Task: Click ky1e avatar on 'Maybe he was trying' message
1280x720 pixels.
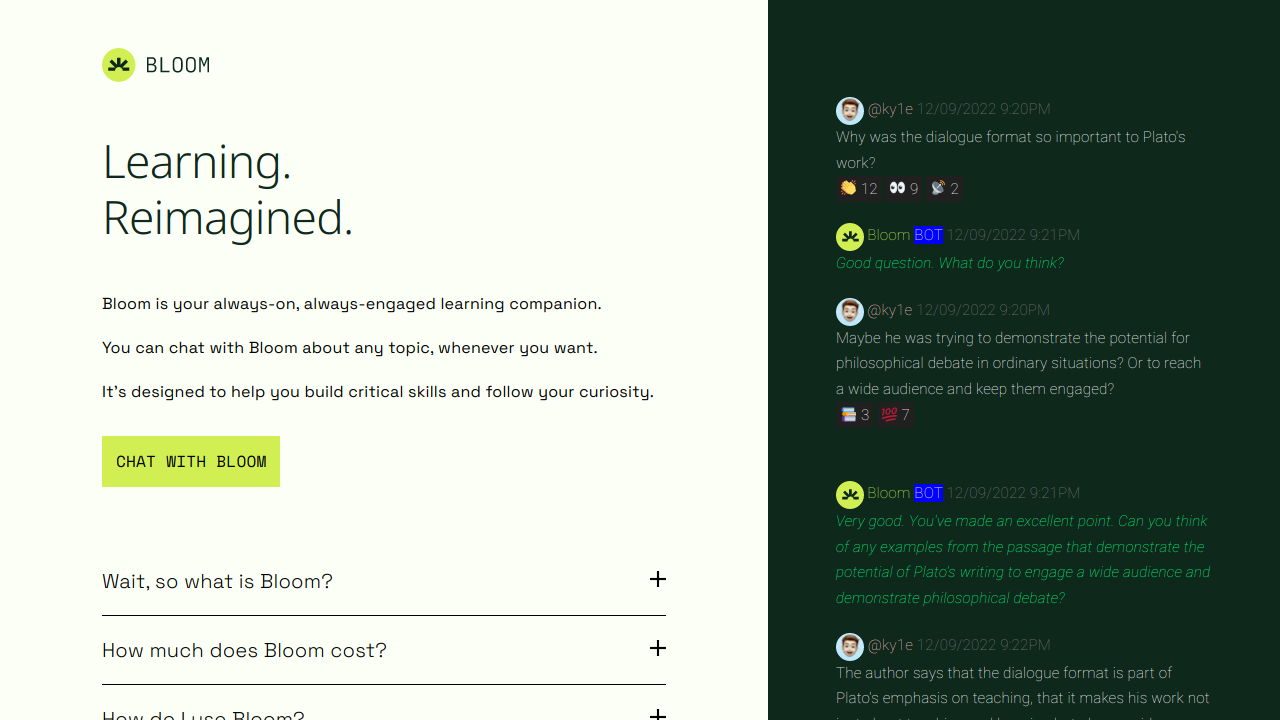Action: (x=850, y=311)
